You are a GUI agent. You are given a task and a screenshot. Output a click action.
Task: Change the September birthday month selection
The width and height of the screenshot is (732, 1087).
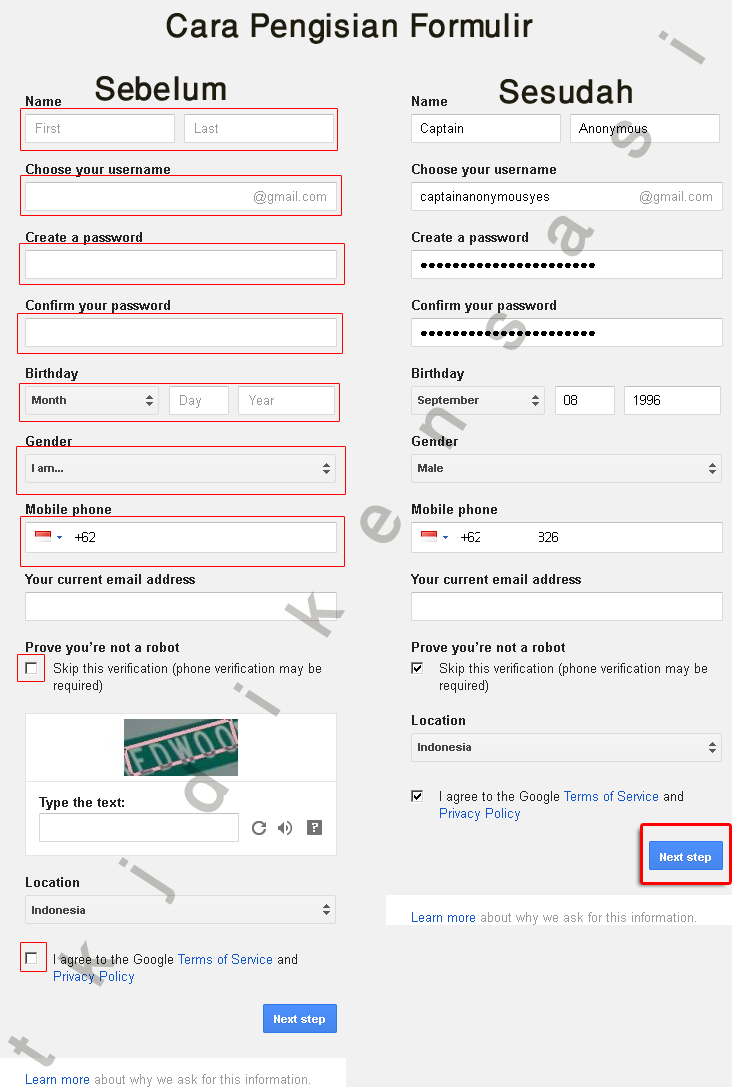click(x=477, y=400)
